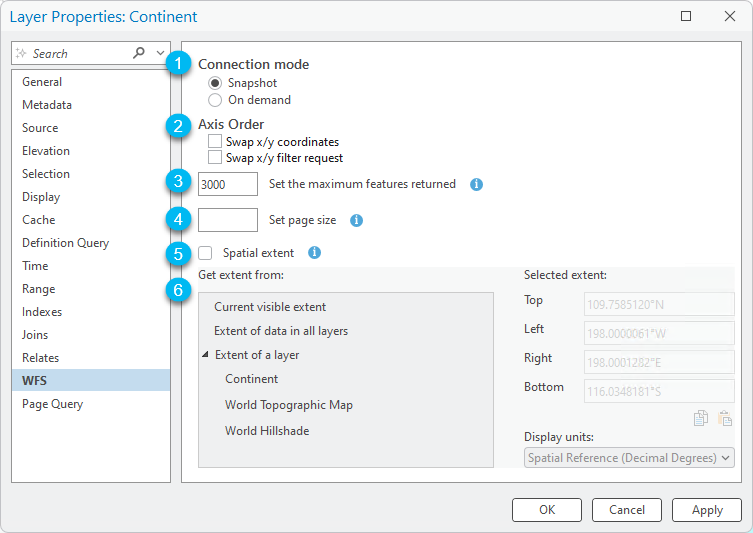Screen dimensions: 753x533
Task: Open the Metadata properties page
Action: 47,105
